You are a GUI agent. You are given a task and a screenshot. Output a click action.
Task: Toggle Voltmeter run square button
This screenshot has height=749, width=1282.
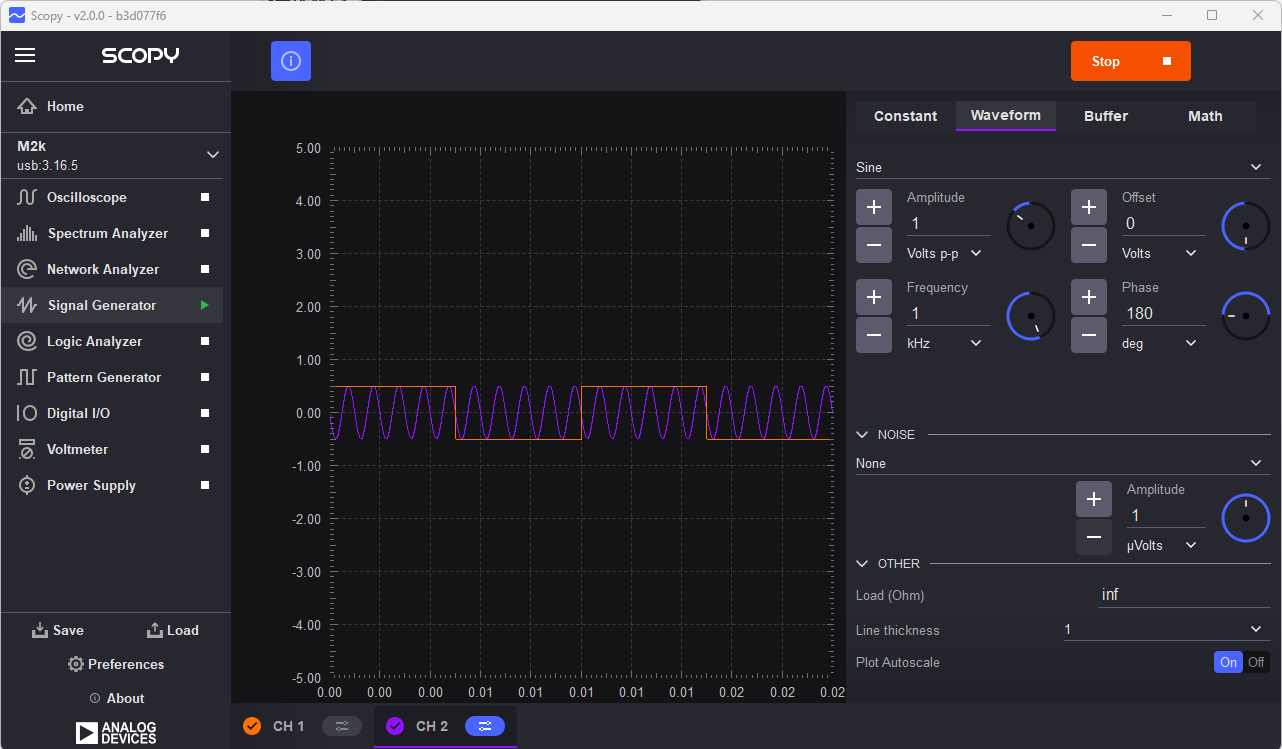(x=205, y=449)
